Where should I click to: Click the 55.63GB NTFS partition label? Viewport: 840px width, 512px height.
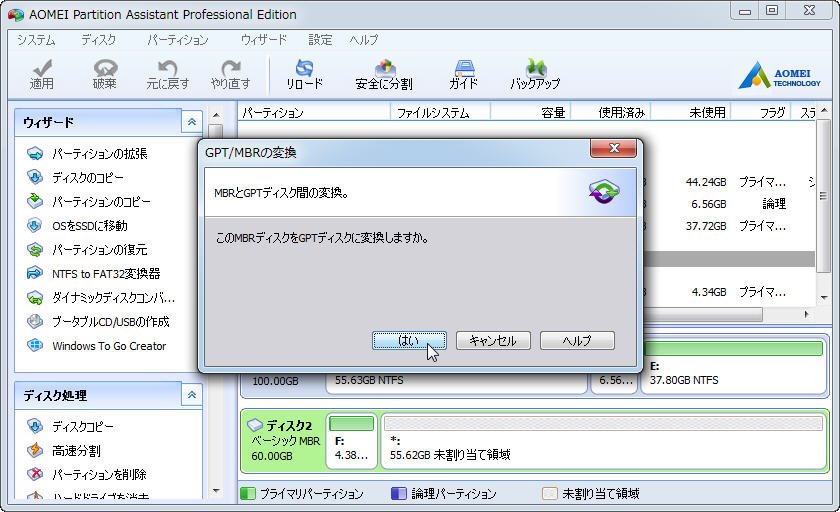pyautogui.click(x=369, y=380)
